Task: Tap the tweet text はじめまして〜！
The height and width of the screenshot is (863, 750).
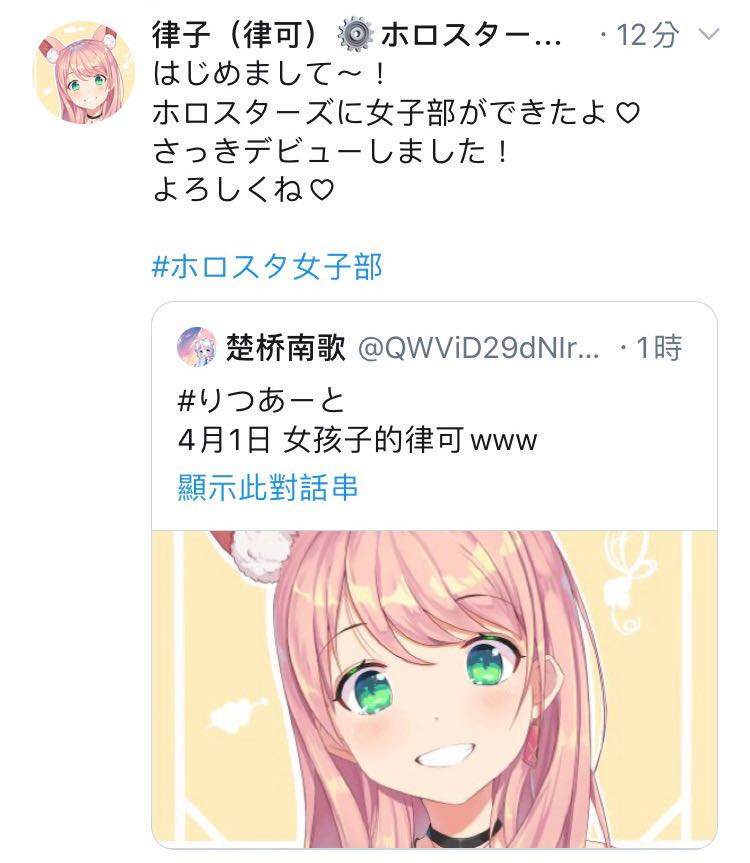Action: (271, 74)
